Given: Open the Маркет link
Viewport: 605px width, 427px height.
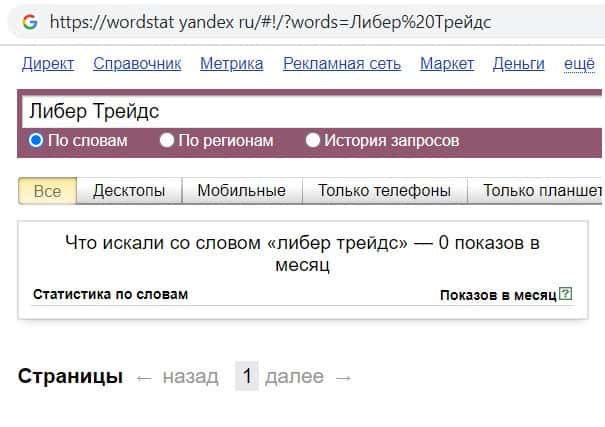Looking at the screenshot, I should [x=447, y=64].
